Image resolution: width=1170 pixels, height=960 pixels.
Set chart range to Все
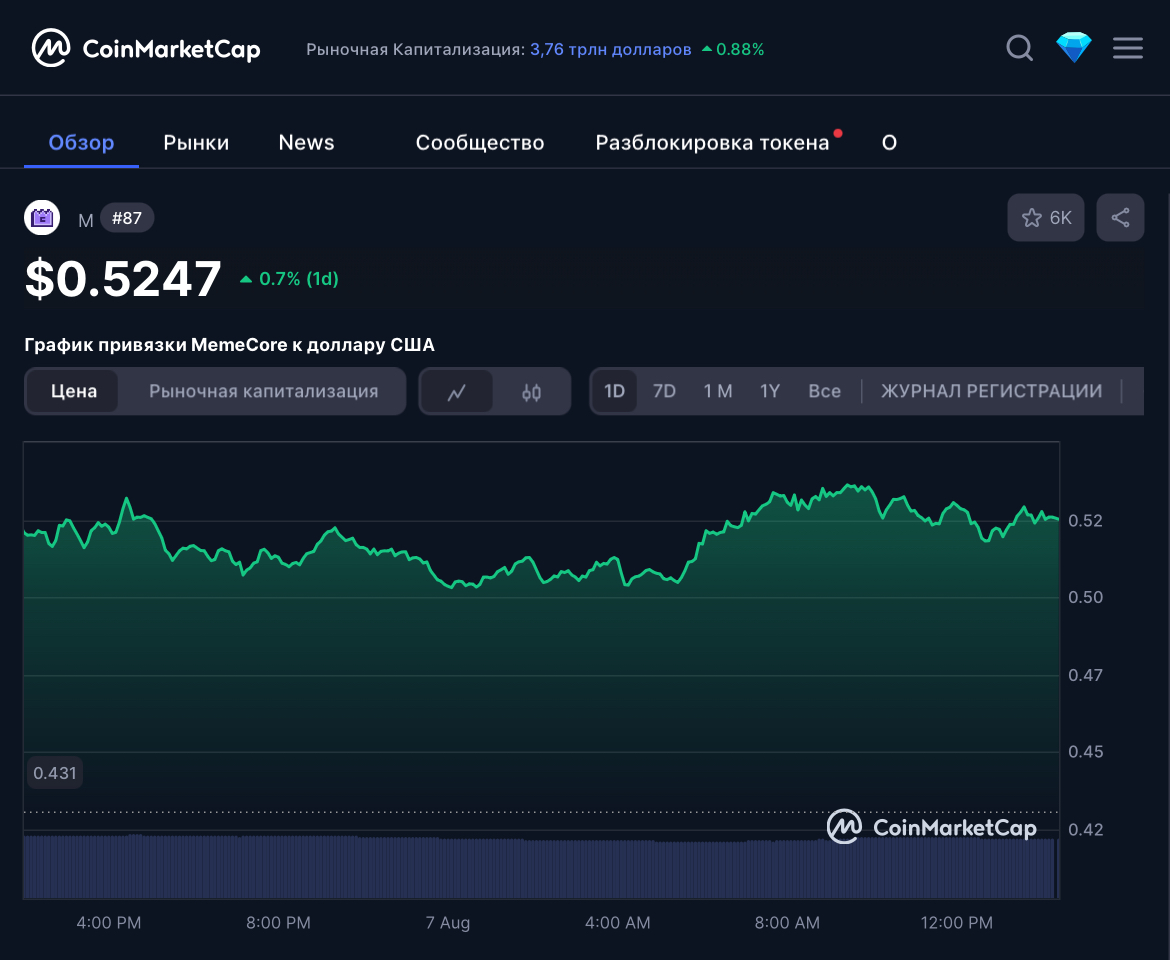point(825,391)
